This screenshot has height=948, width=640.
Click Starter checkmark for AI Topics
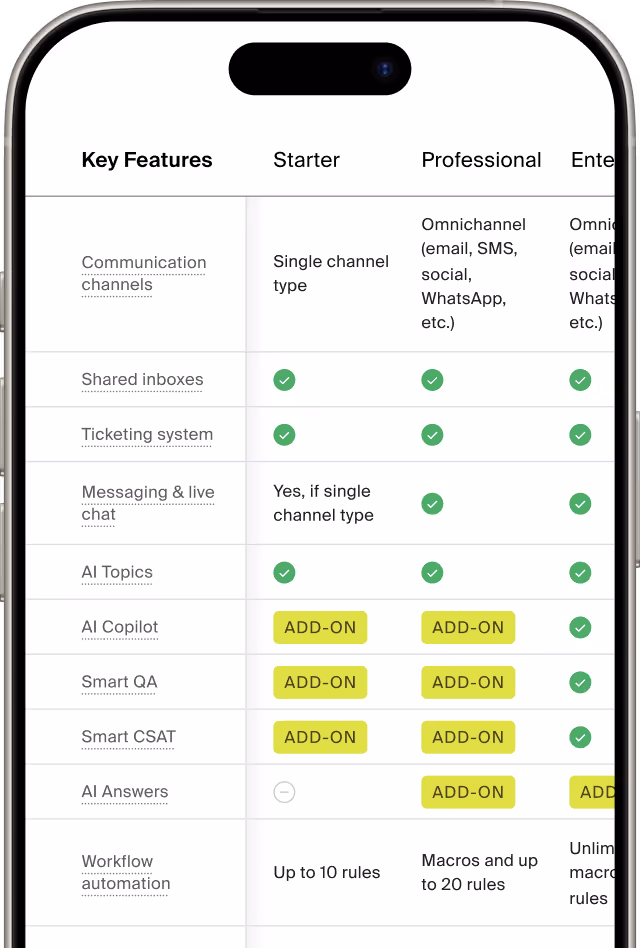tap(284, 572)
